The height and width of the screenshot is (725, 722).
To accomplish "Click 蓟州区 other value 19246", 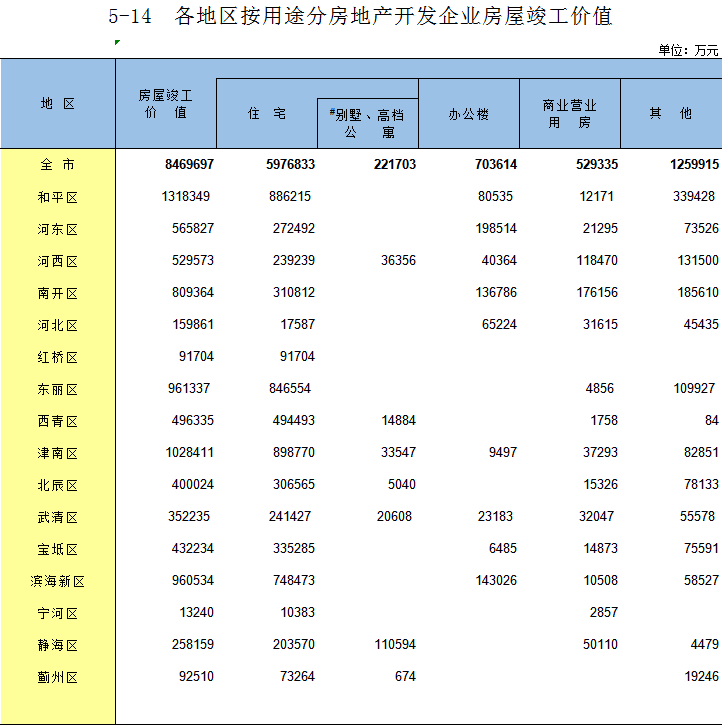I will click(702, 676).
